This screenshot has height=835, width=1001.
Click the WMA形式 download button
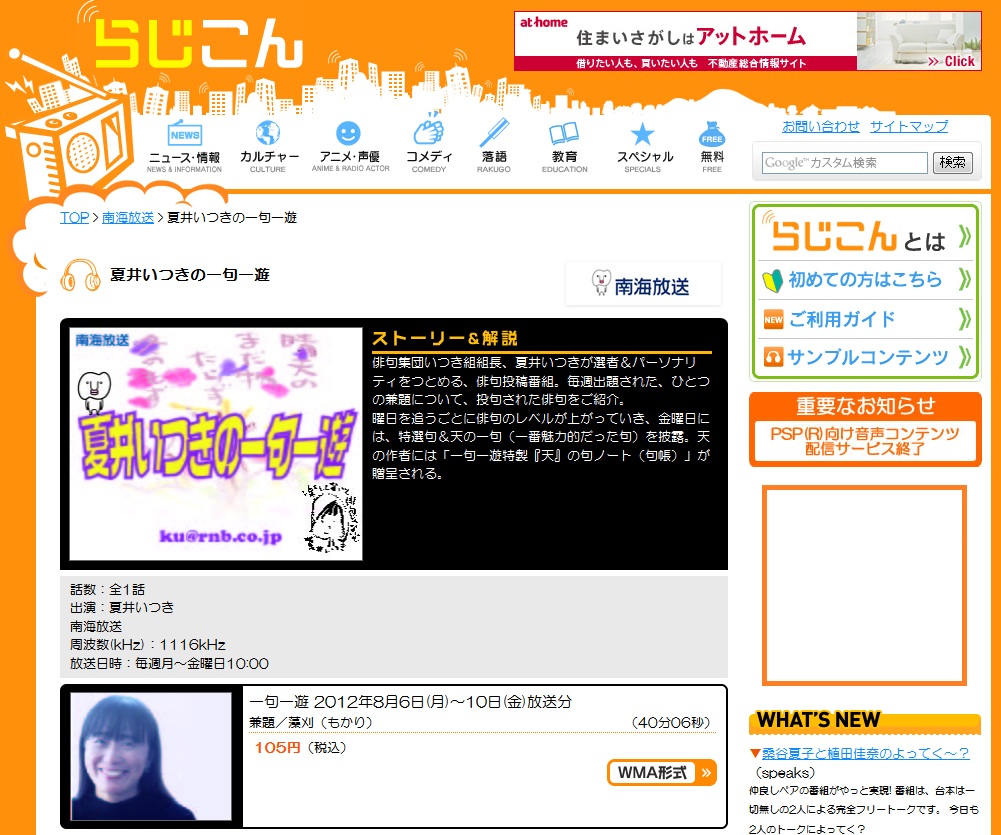click(661, 772)
